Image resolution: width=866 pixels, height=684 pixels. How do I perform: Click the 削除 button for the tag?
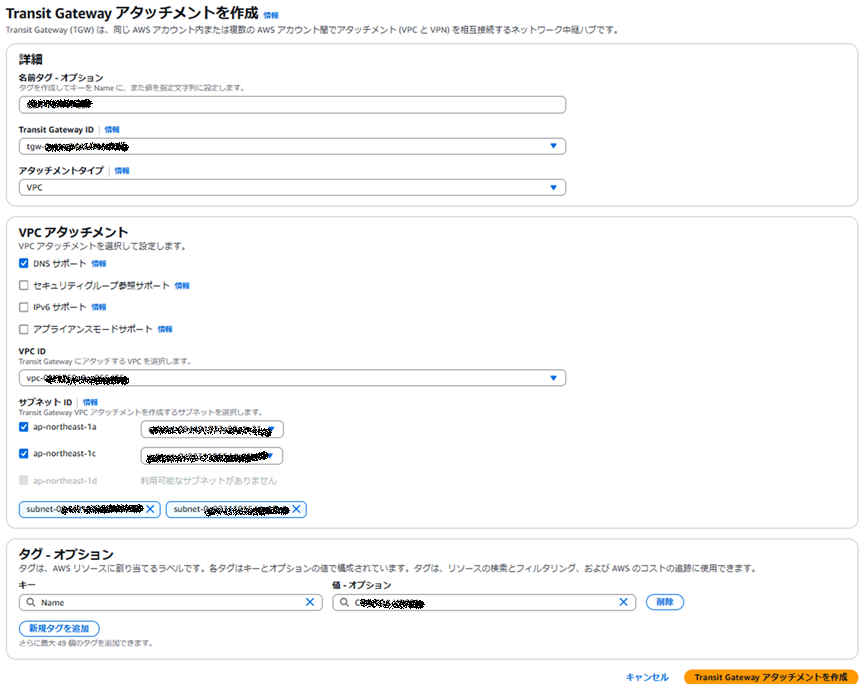pos(665,602)
